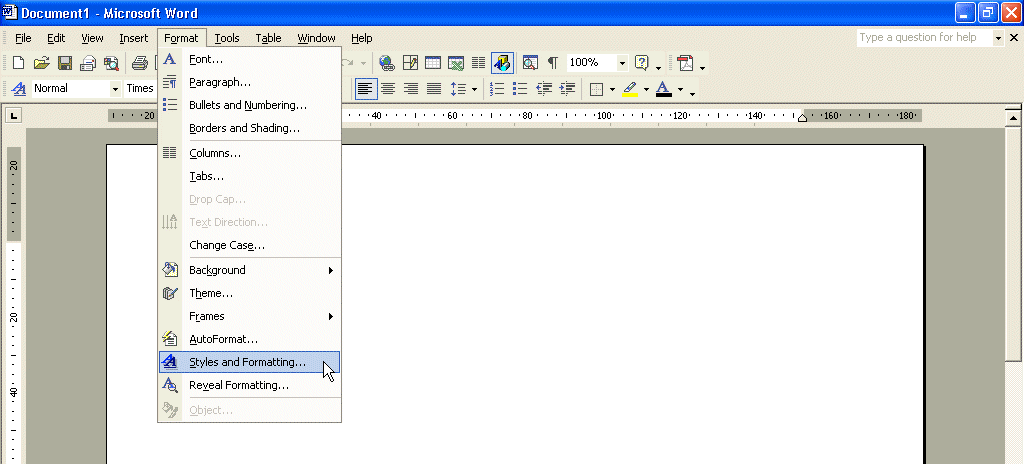Insert a hyperlink using the globe icon
The height and width of the screenshot is (464, 1024).
pos(387,63)
